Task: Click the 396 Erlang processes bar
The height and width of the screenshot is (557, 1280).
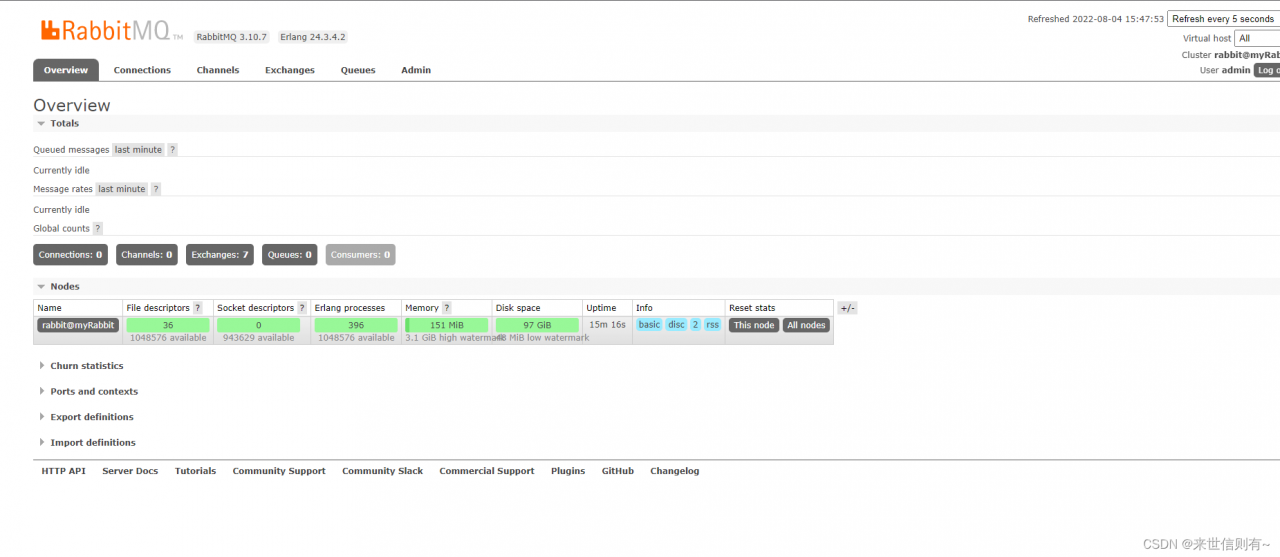Action: 356,325
